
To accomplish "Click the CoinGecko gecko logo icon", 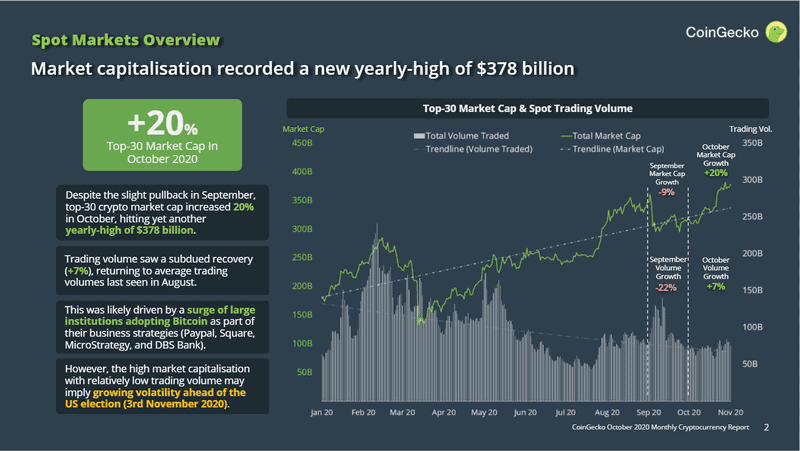I will point(776,32).
